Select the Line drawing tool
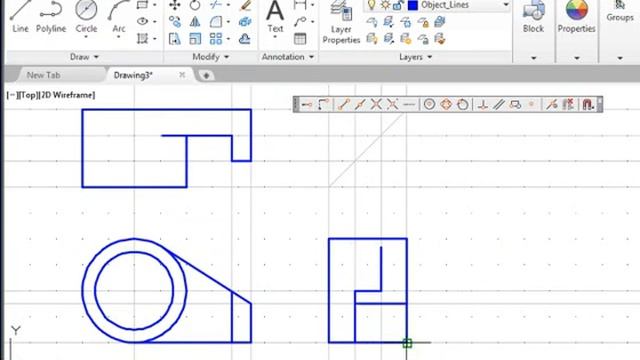 point(20,16)
